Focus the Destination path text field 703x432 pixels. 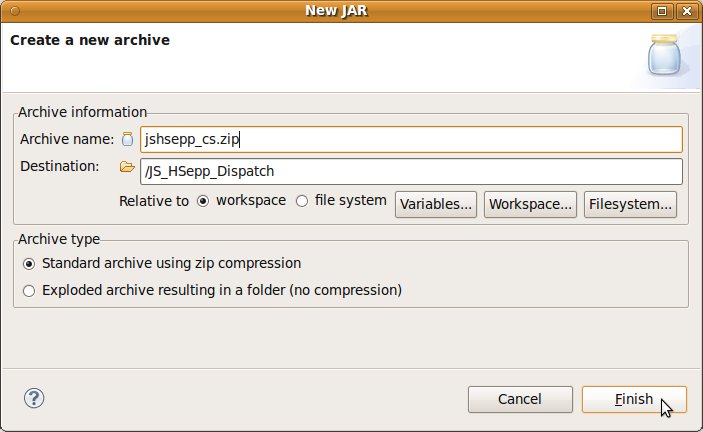410,171
